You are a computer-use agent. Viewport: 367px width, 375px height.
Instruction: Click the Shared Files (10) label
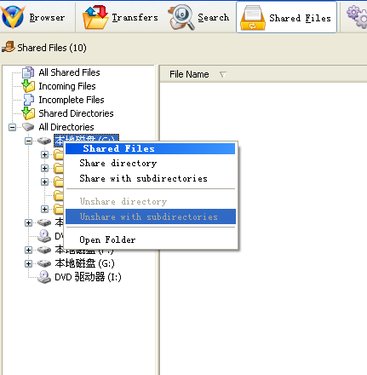pyautogui.click(x=52, y=48)
